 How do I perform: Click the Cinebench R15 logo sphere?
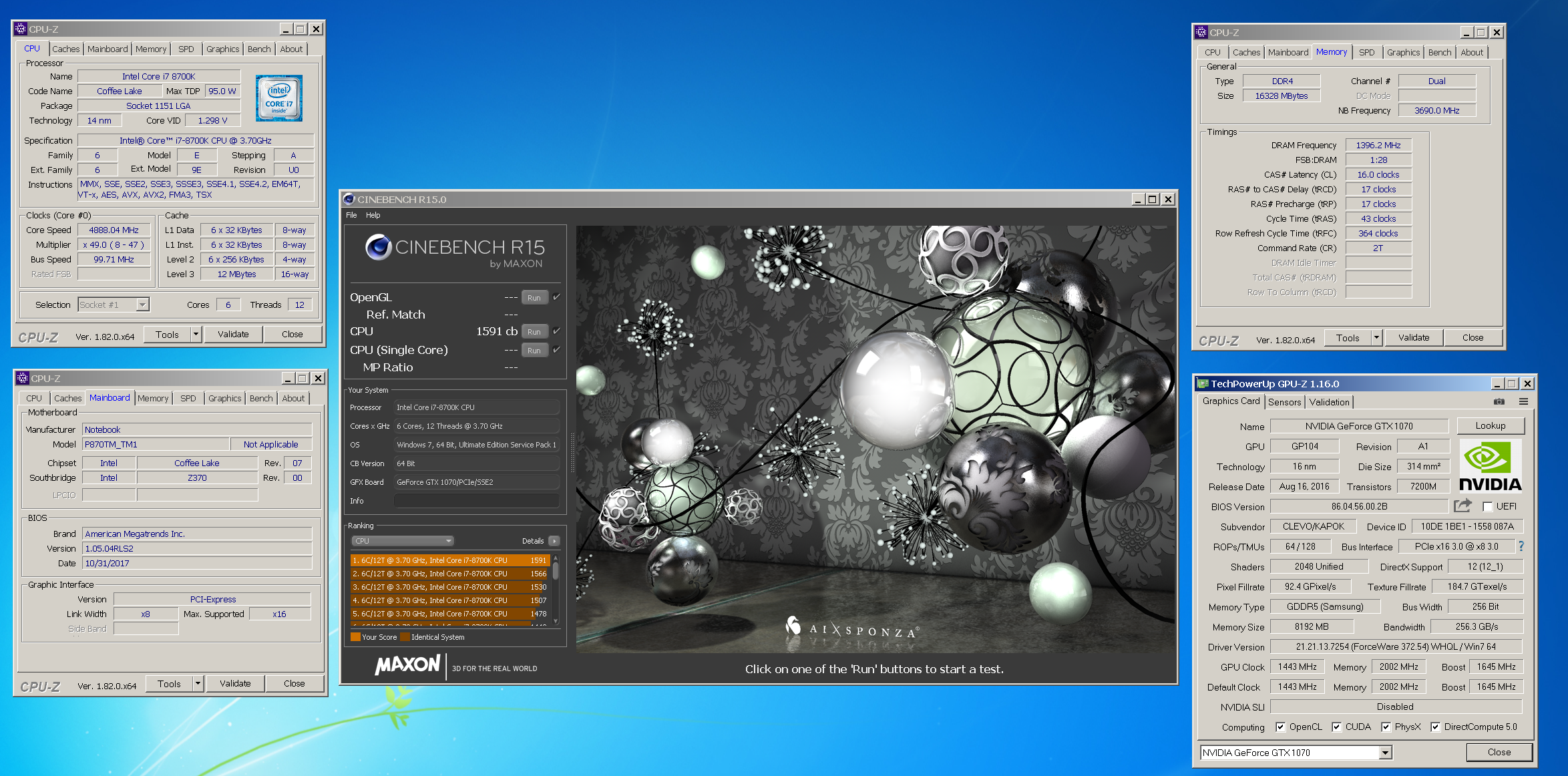pyautogui.click(x=378, y=248)
